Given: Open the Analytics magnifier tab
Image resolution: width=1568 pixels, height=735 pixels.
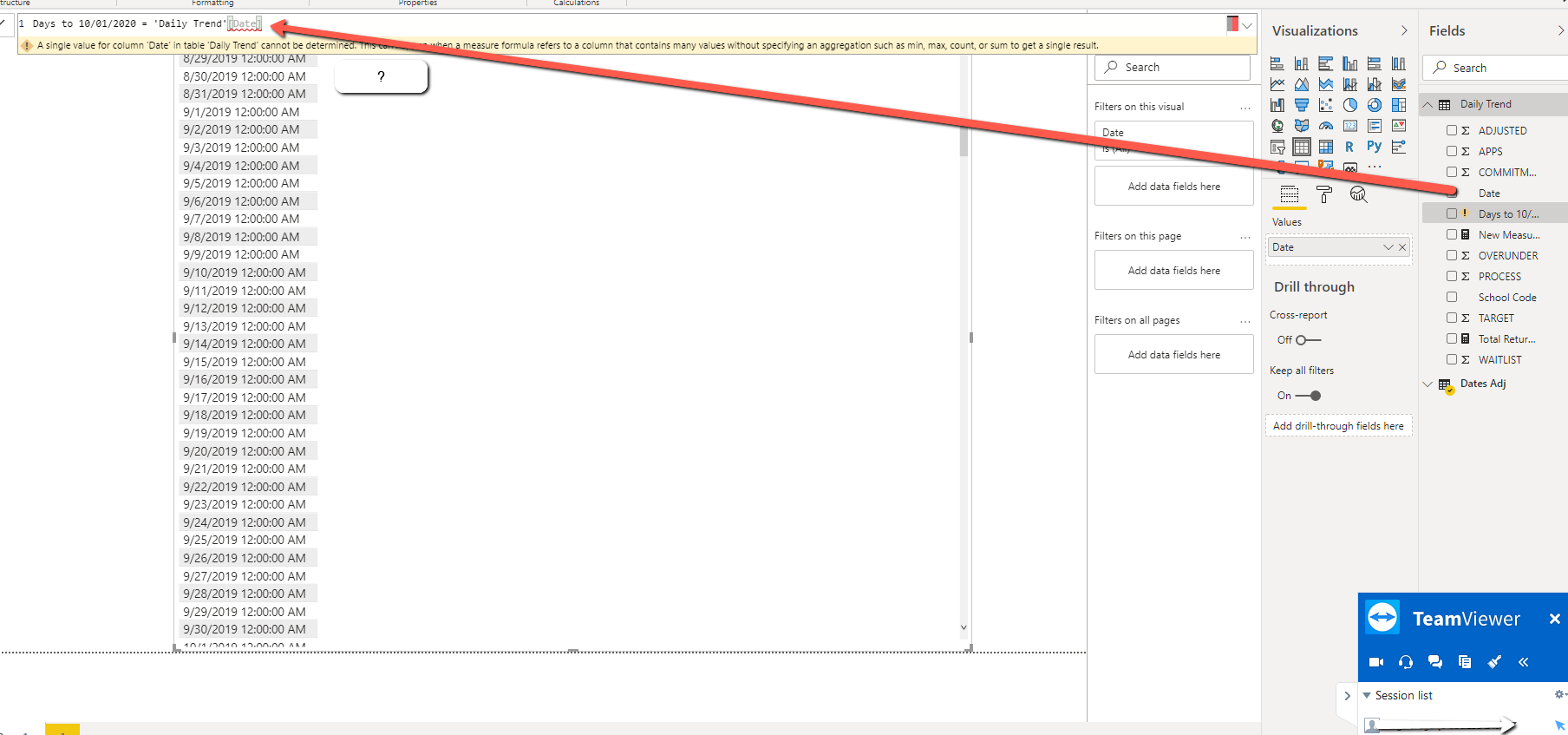Looking at the screenshot, I should [1358, 194].
